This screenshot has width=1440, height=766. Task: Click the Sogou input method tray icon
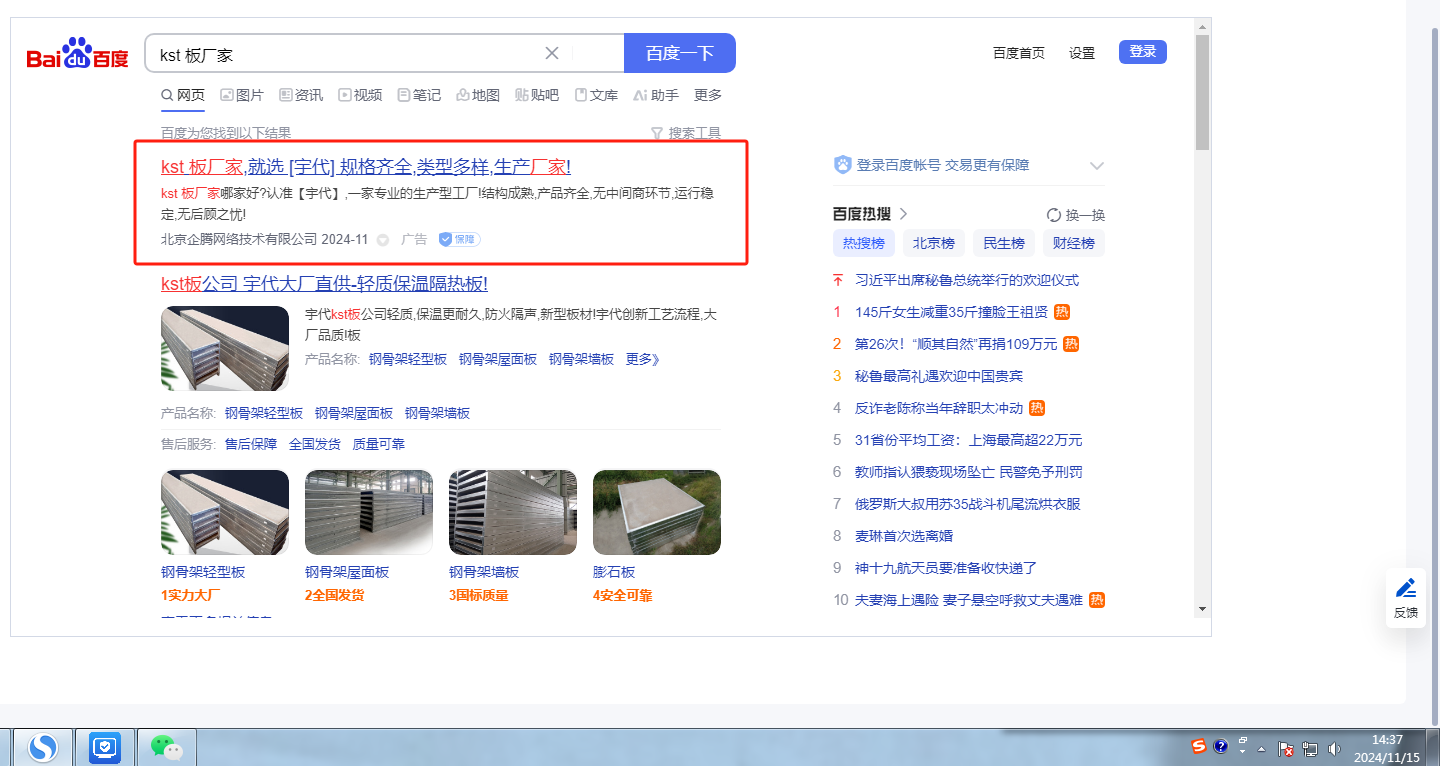tap(1199, 746)
